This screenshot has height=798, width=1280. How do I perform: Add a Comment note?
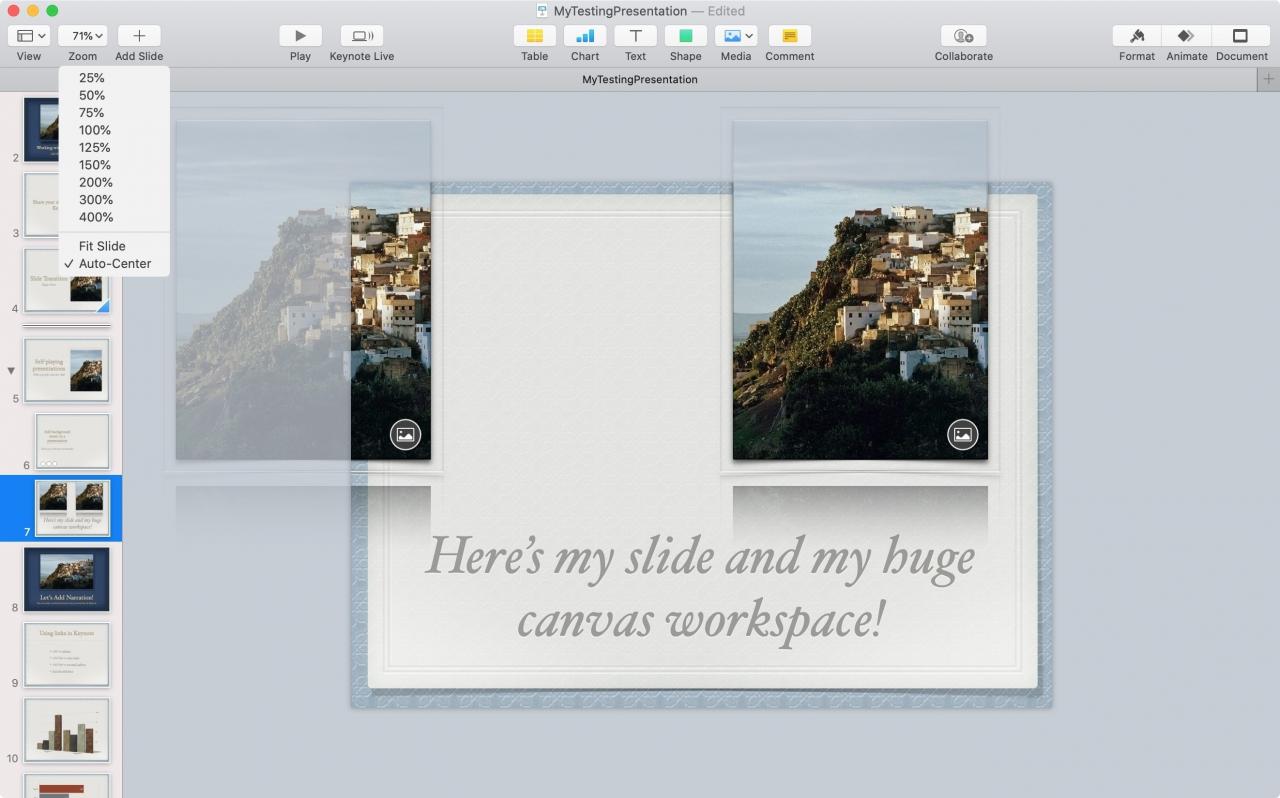(789, 36)
